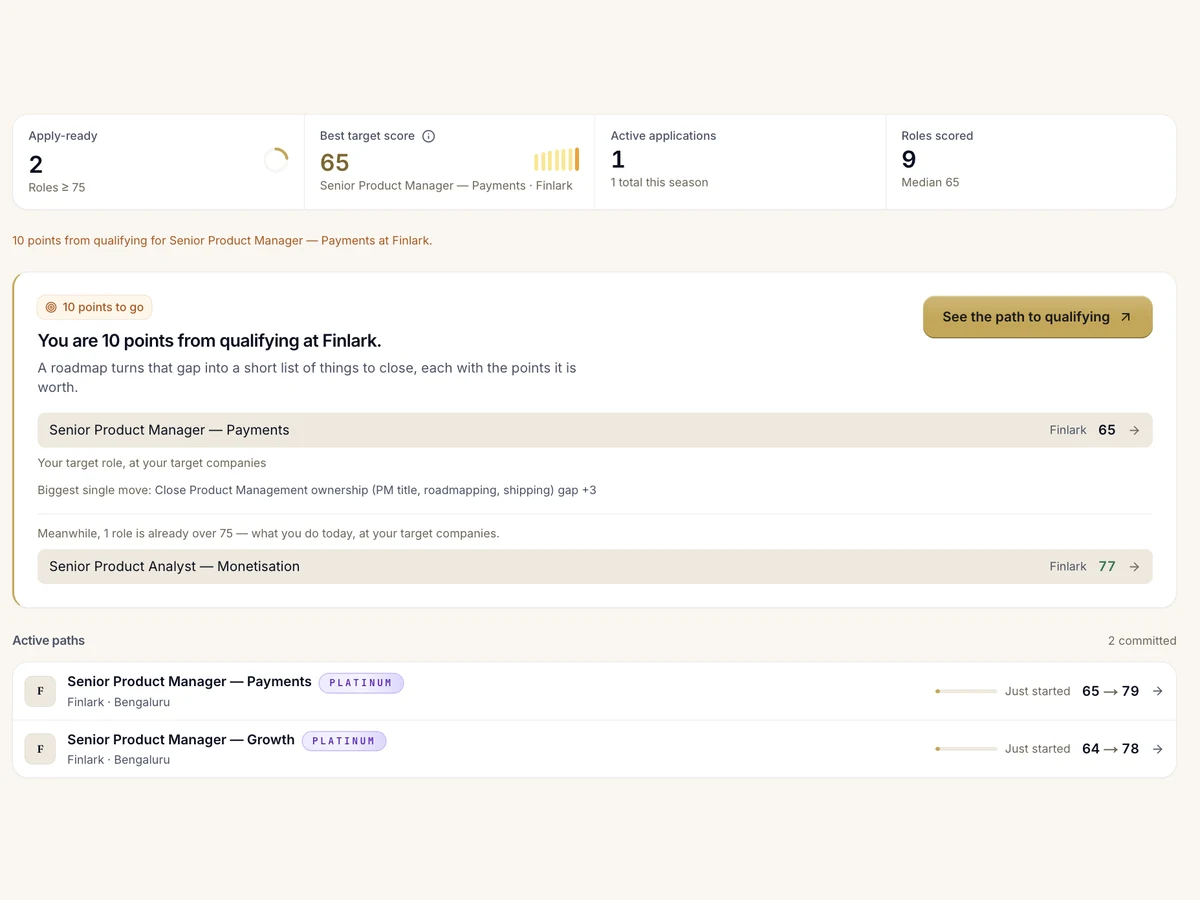Click Biggest single move gap +3 text
This screenshot has width=1200, height=900.
[x=317, y=491]
